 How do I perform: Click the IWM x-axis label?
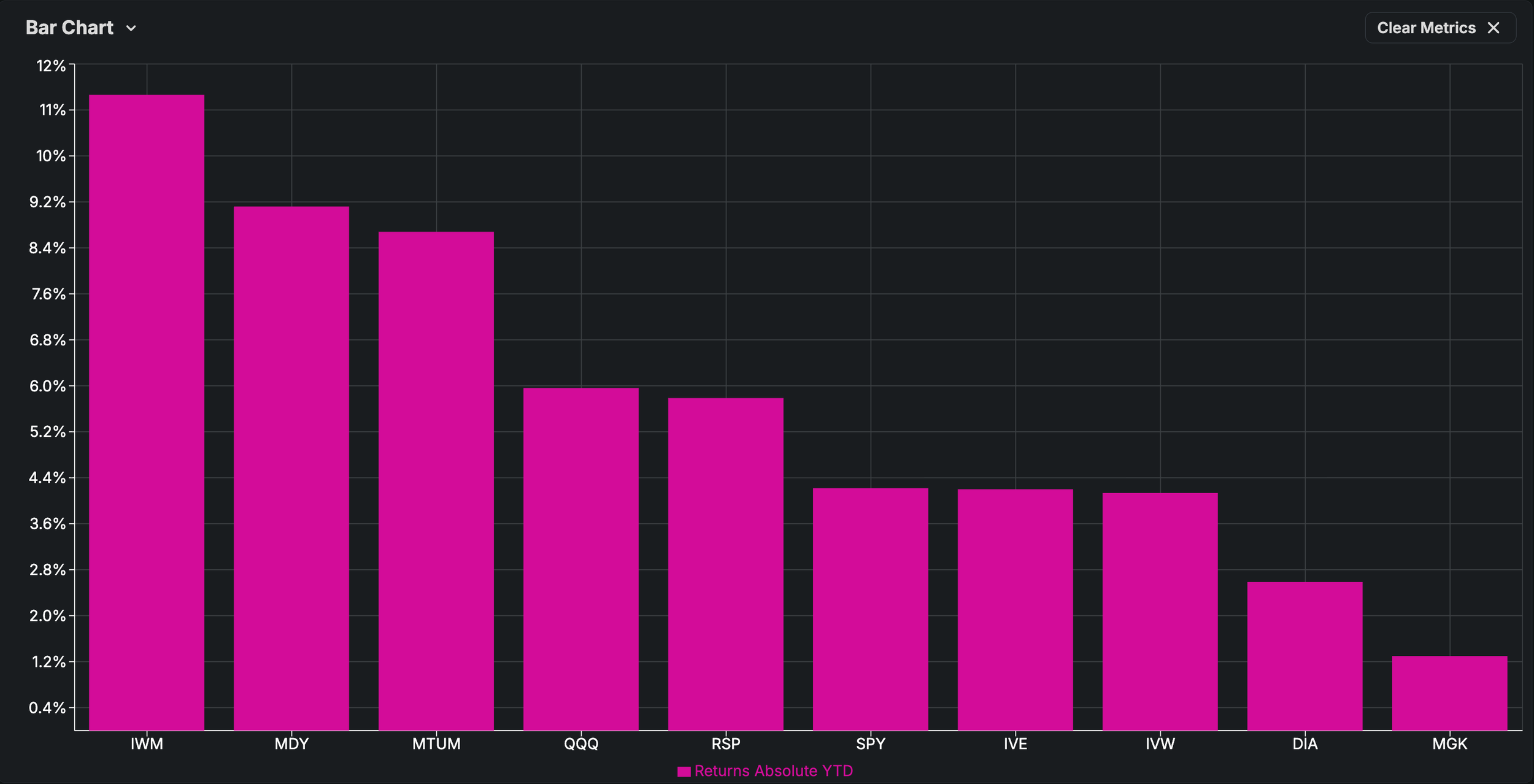(x=147, y=744)
